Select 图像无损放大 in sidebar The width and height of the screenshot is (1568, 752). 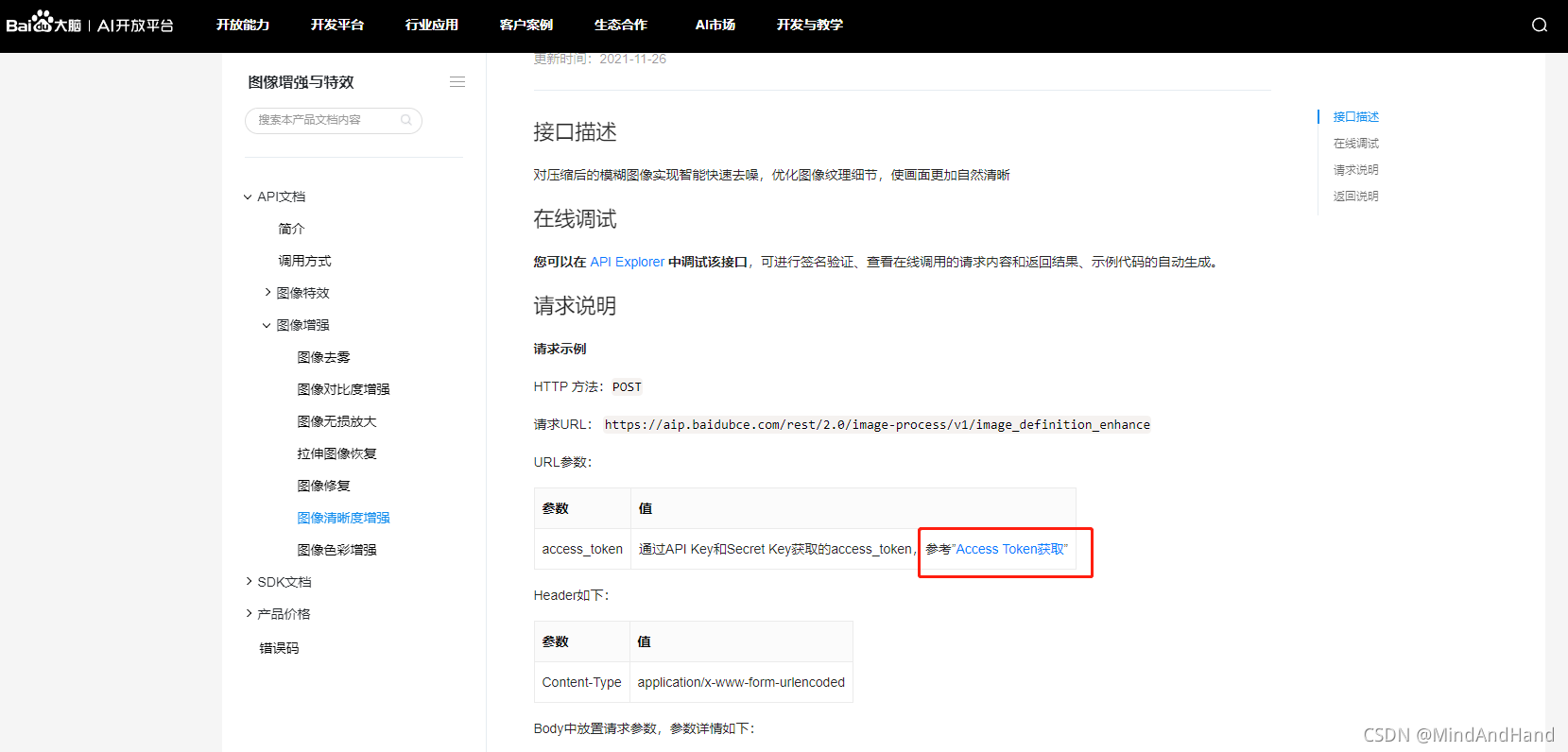[x=336, y=421]
